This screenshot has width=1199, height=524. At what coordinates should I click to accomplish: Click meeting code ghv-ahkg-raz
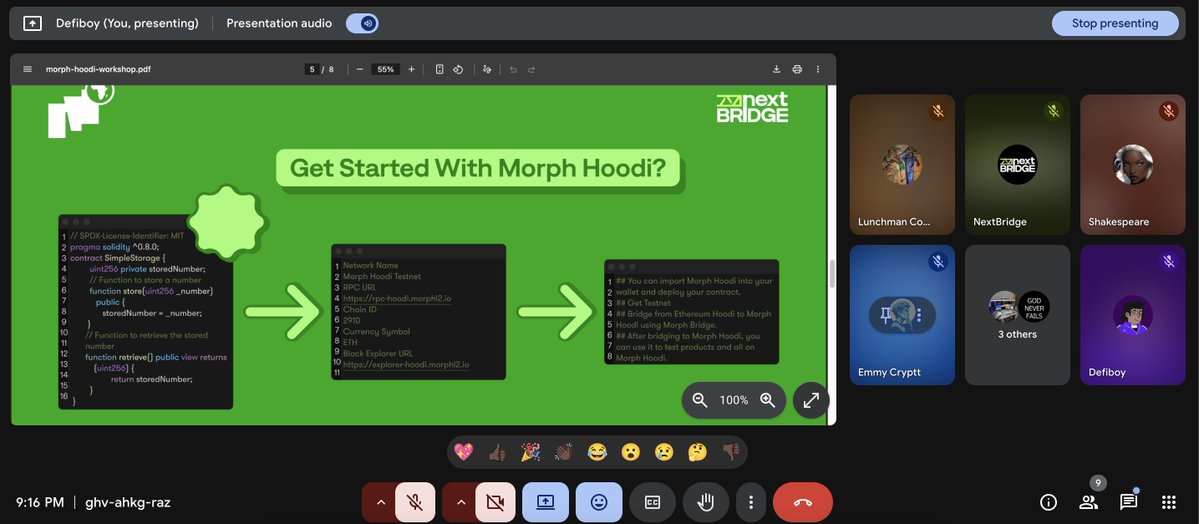coord(128,503)
